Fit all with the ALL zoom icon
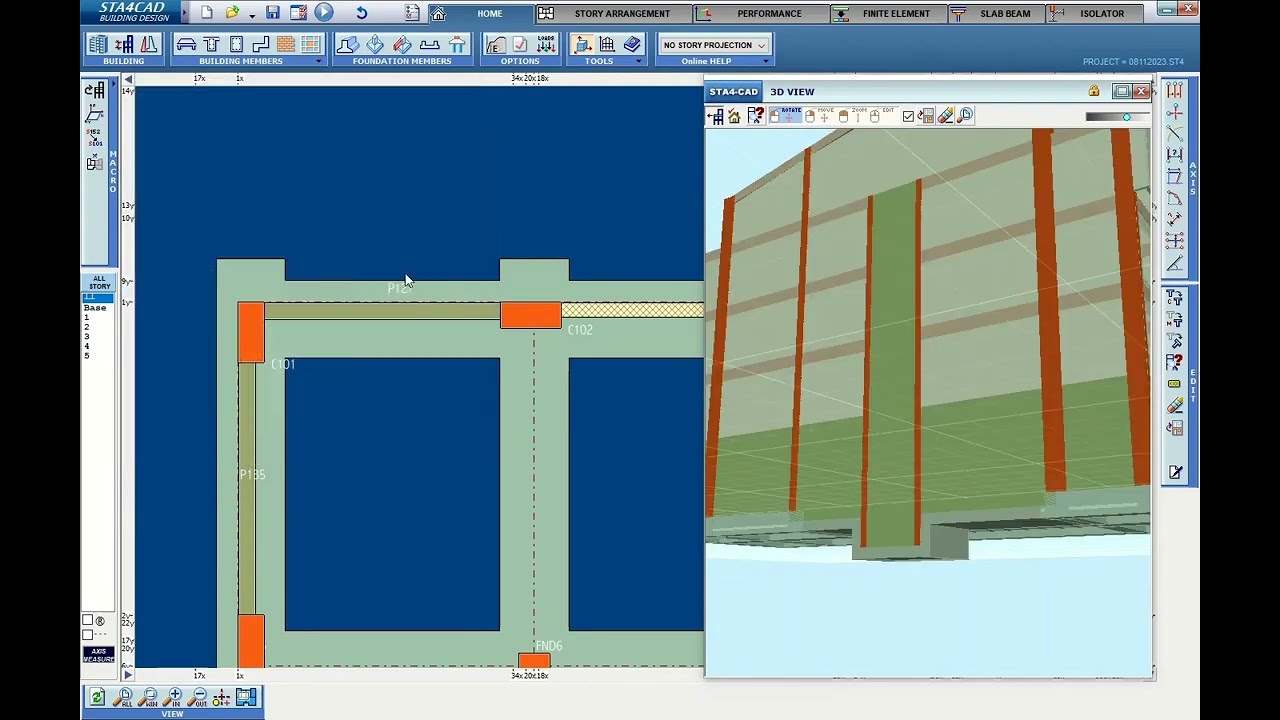 pyautogui.click(x=124, y=697)
